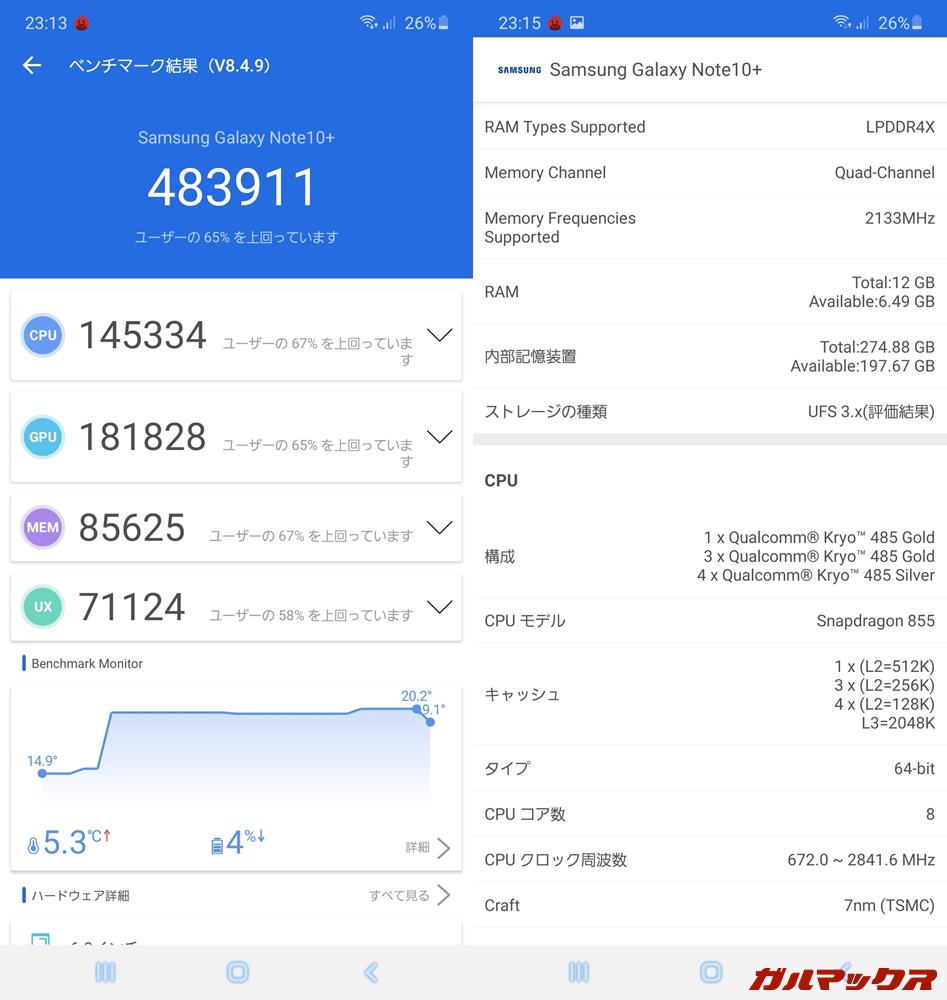This screenshot has height=1000, width=947.
Task: Select the GPU score badge icon
Action: click(42, 437)
